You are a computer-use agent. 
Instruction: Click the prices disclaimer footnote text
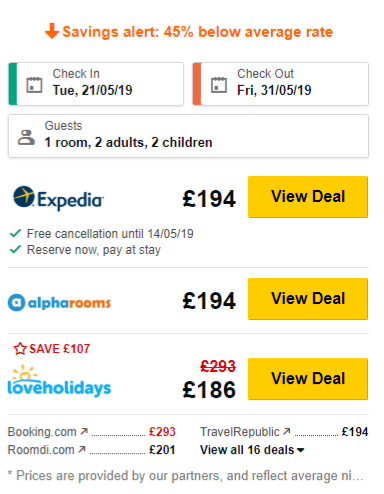[185, 476]
